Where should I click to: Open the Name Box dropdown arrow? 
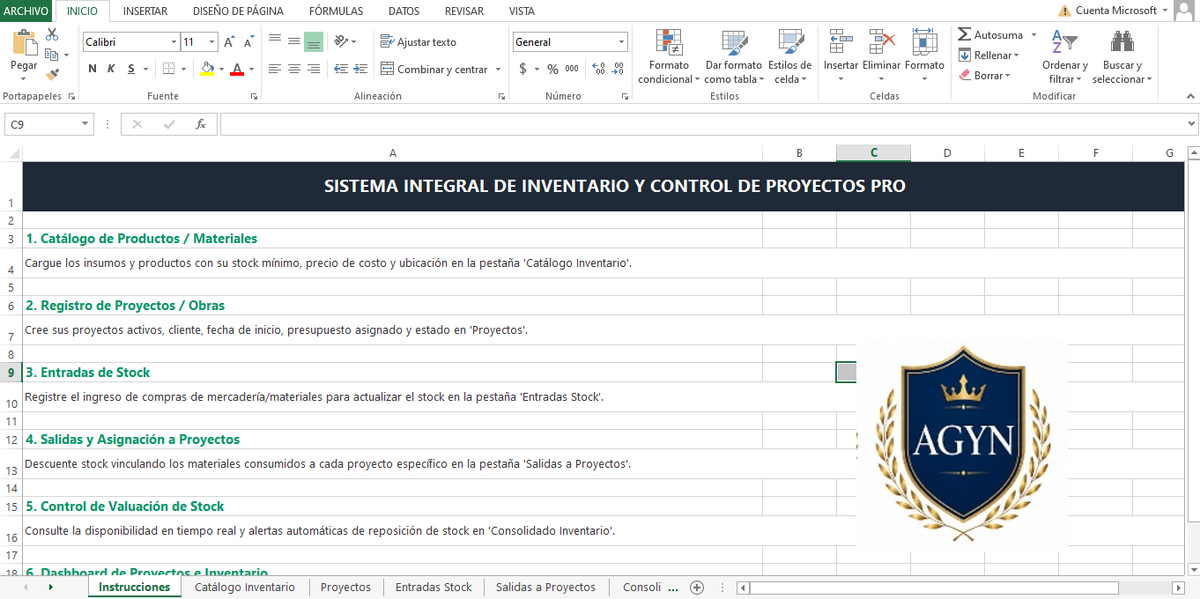(85, 124)
